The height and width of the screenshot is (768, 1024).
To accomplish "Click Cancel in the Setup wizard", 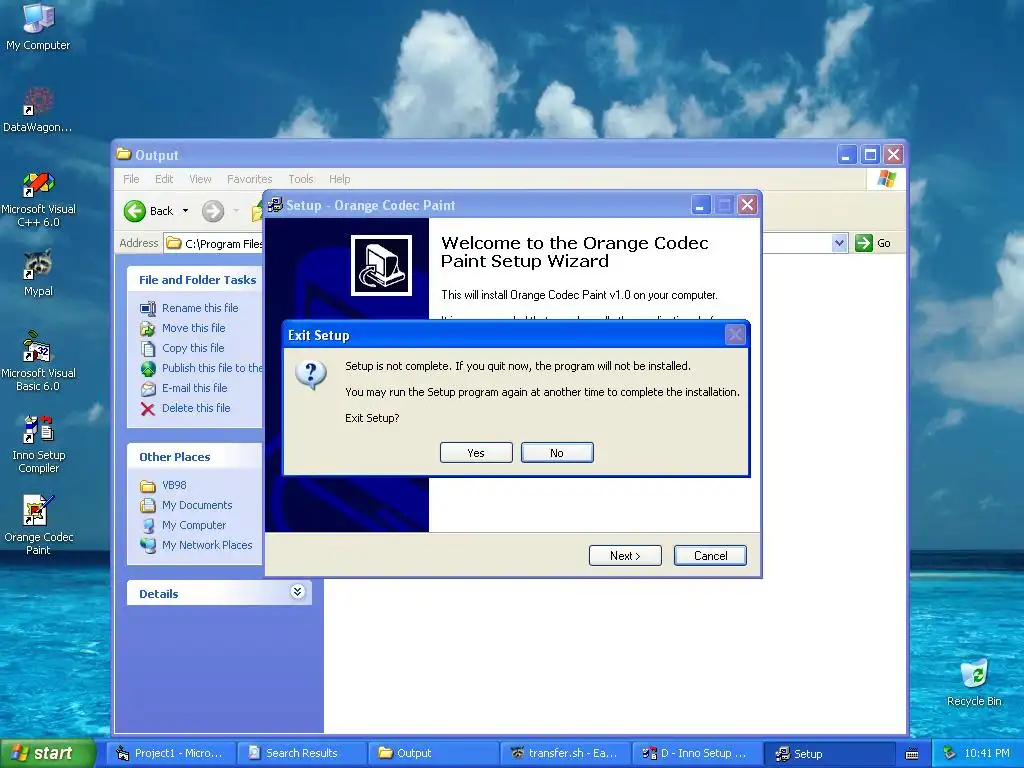I will (710, 556).
